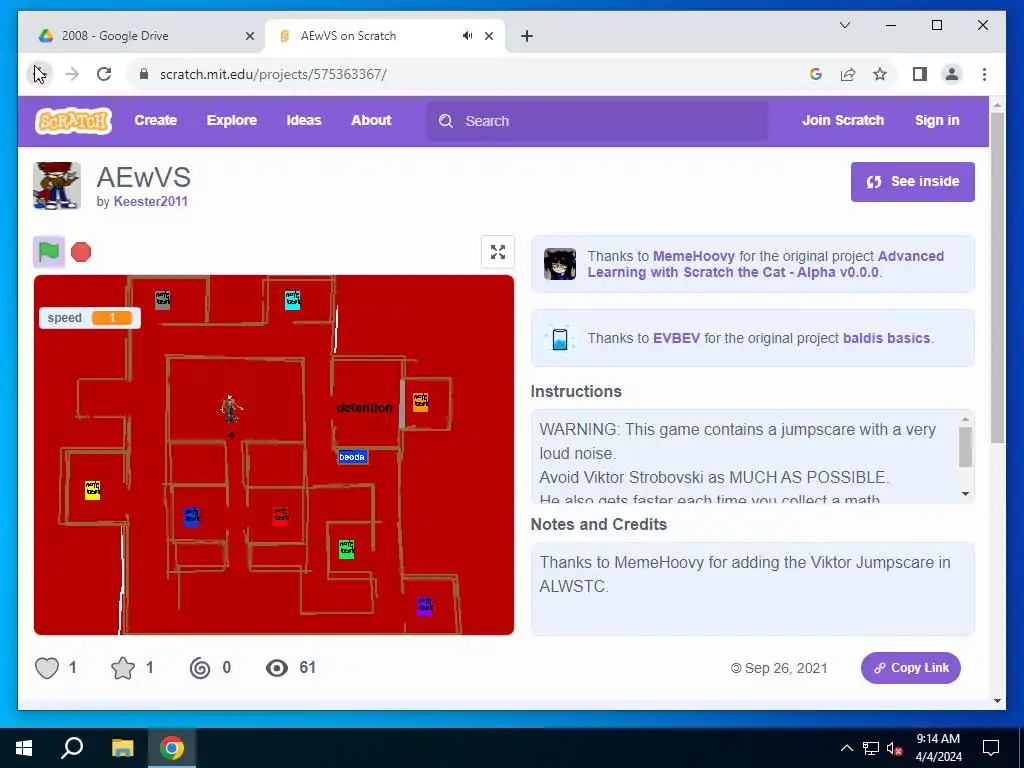Open Keester2011's project avatar thumbnail

(x=57, y=185)
